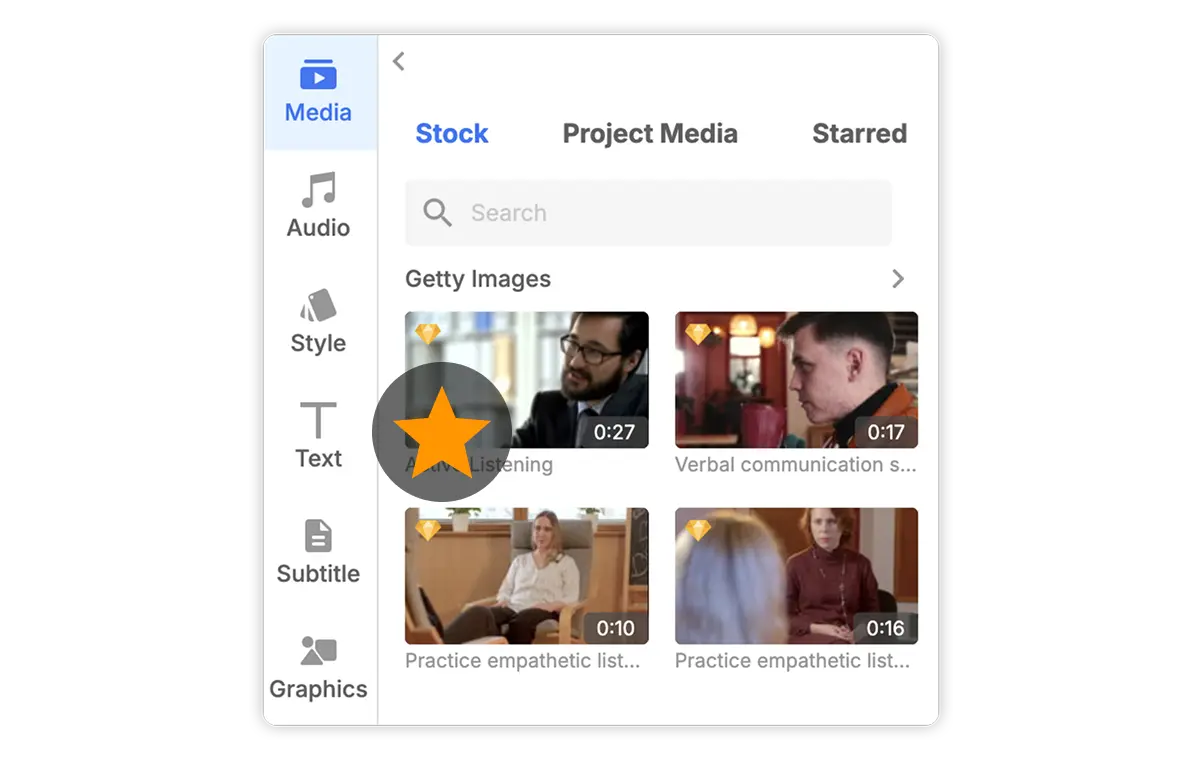Image resolution: width=1200 pixels, height=760 pixels.
Task: Click the back chevron above the tabs
Action: [x=398, y=61]
